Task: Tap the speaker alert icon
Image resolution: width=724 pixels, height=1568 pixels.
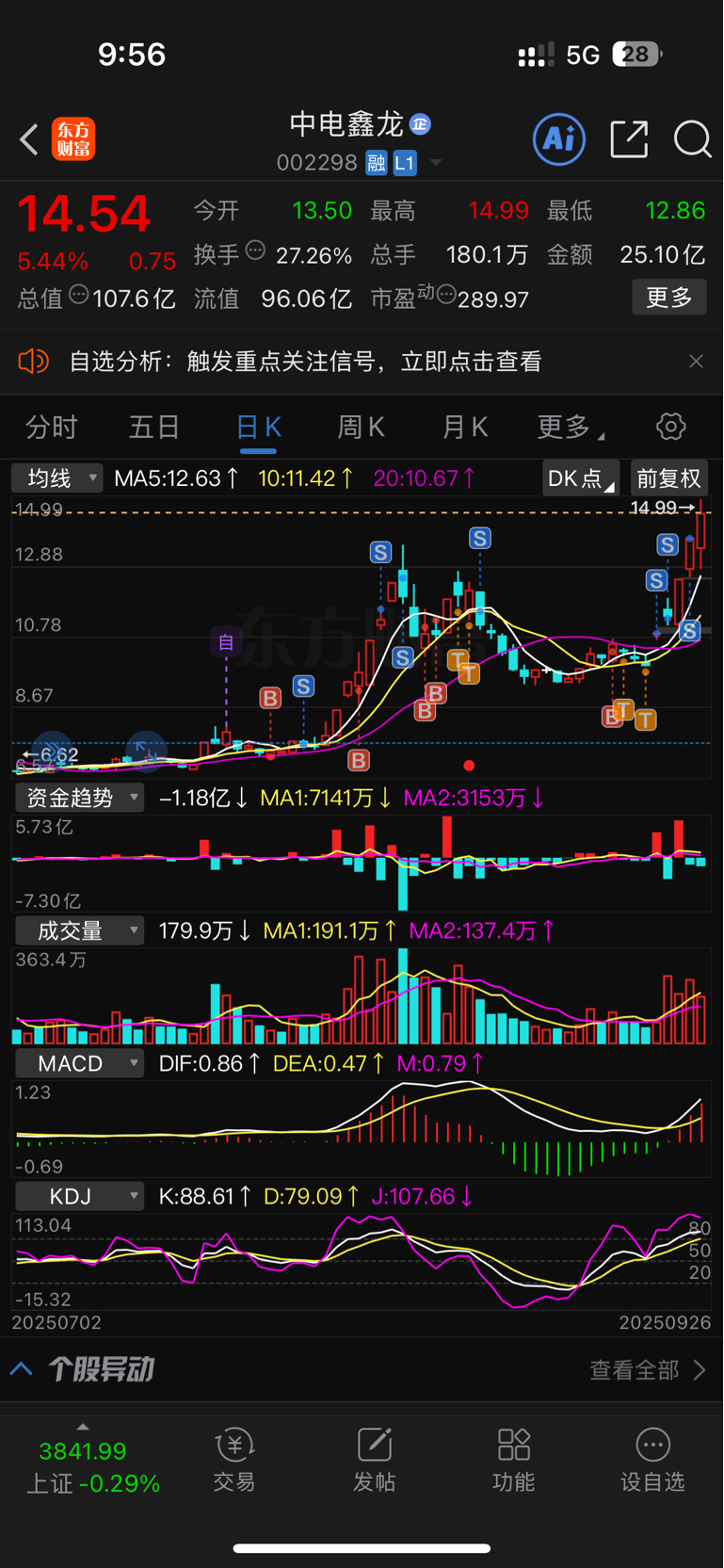Action: coord(34,361)
